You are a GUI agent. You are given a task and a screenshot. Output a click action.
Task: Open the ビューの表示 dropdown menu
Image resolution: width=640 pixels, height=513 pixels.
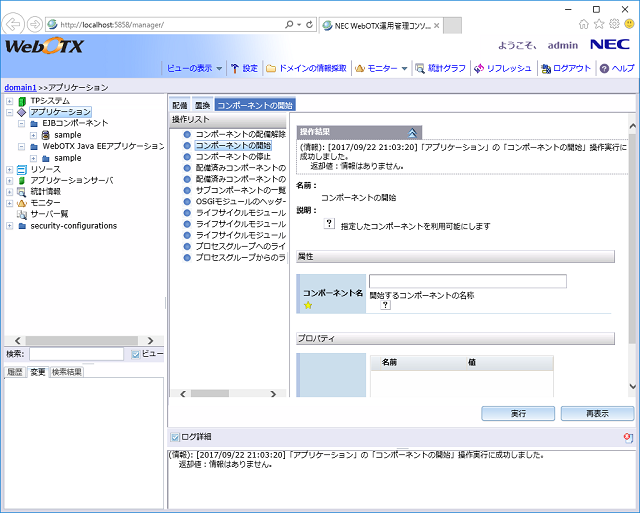(x=193, y=68)
